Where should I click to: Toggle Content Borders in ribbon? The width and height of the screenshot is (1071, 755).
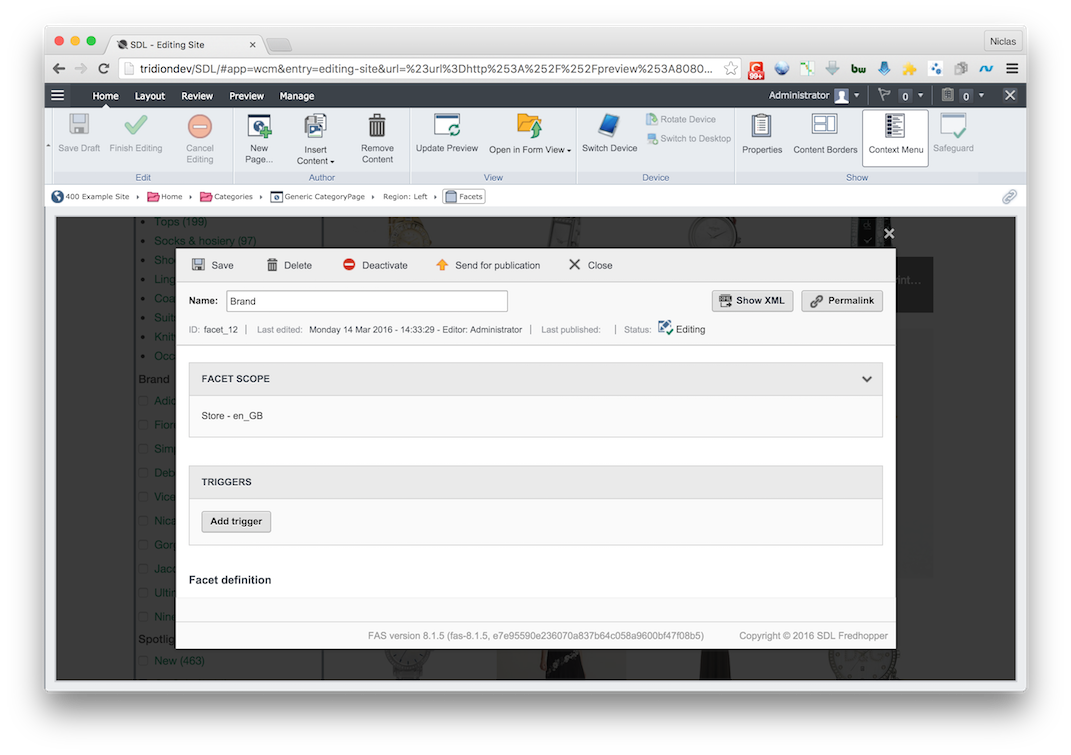(x=825, y=127)
